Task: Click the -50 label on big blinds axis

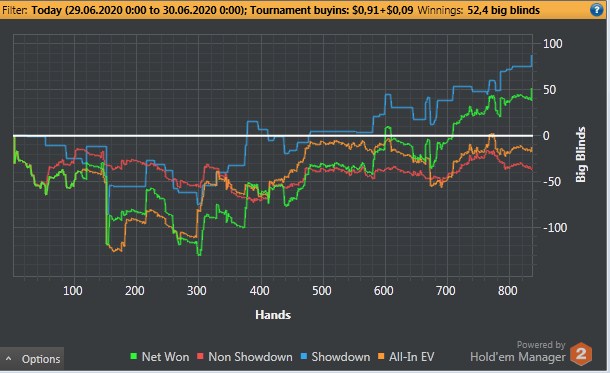Action: 552,182
